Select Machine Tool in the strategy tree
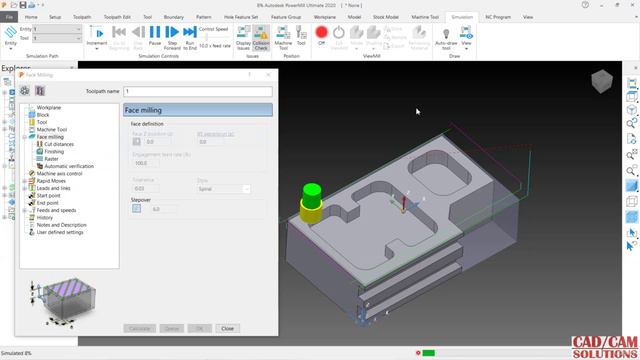Image resolution: width=640 pixels, height=360 pixels. (51, 129)
